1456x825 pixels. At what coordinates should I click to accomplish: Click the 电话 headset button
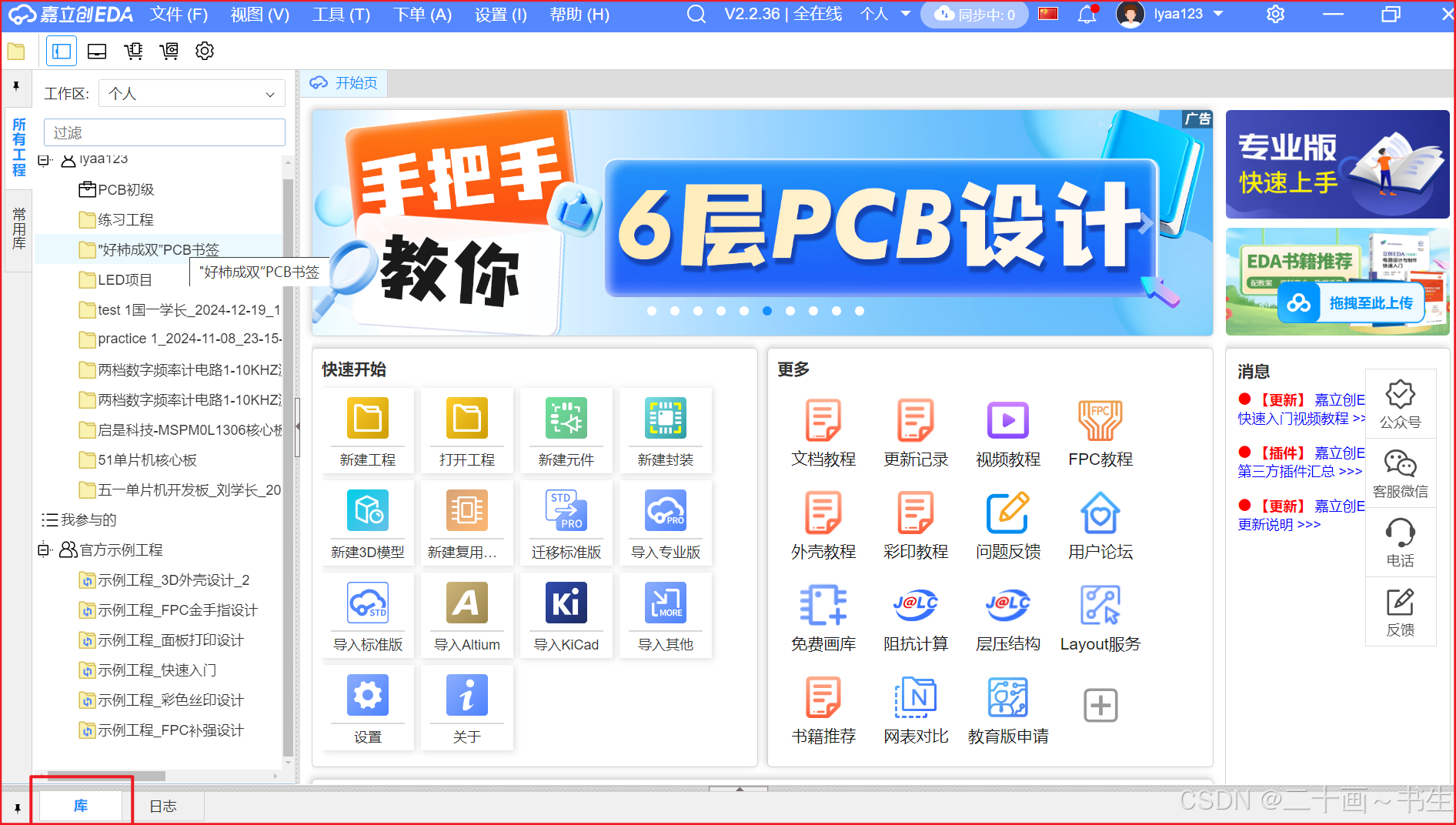[1401, 543]
